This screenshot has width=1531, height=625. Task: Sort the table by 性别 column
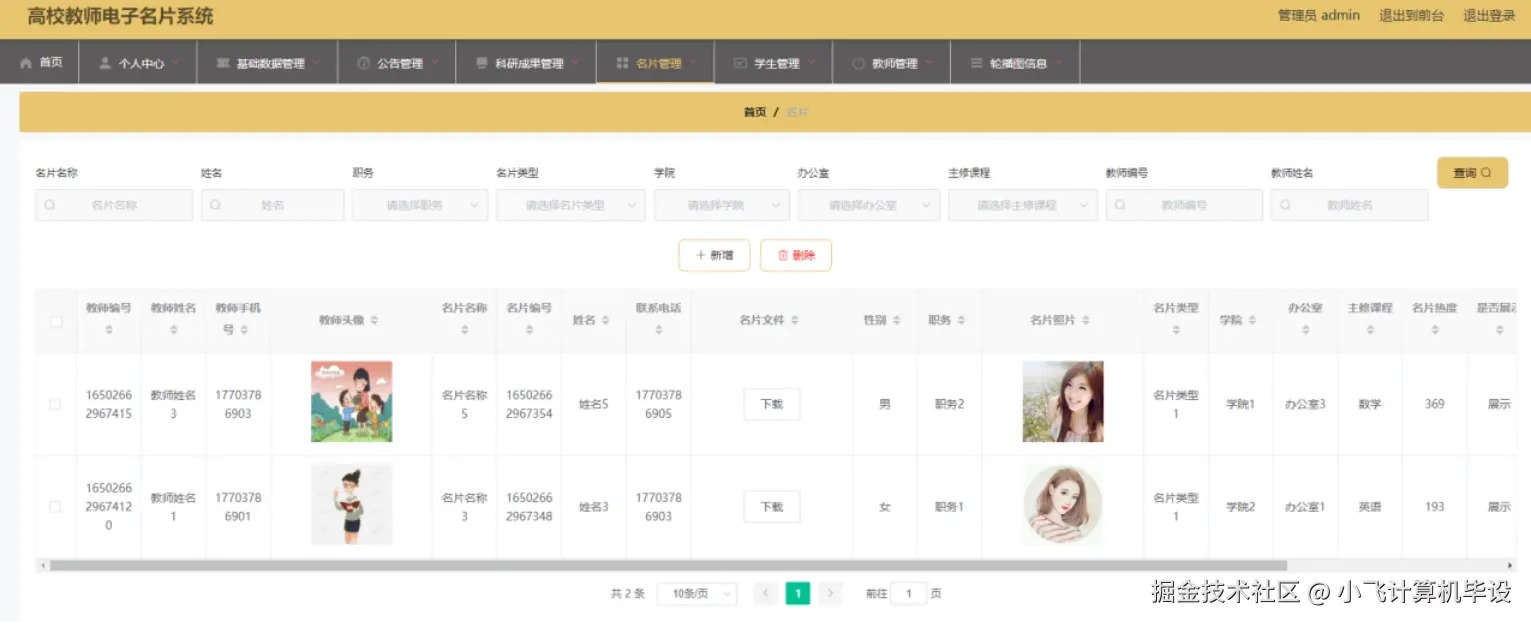pyautogui.click(x=897, y=320)
